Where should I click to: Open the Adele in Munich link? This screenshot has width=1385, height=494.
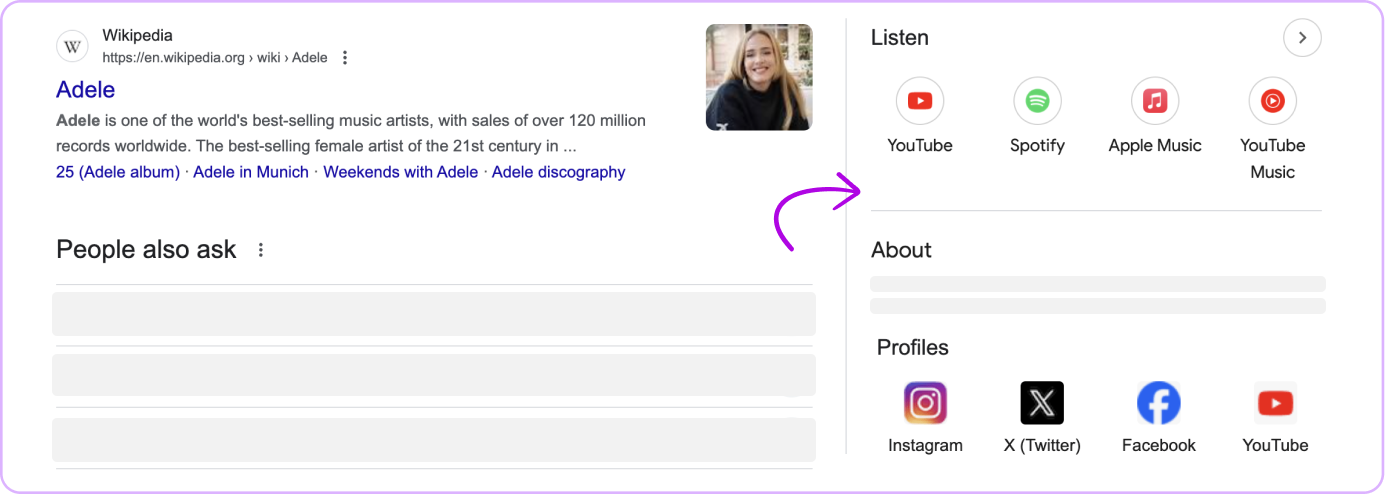point(251,172)
